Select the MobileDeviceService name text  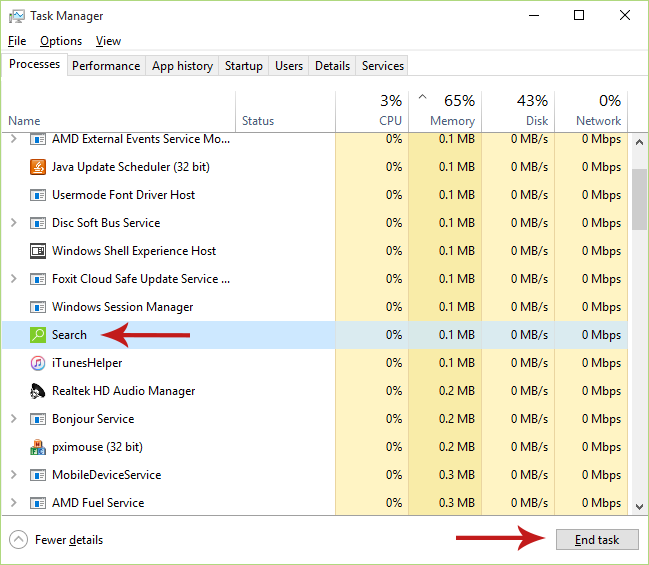pos(106,475)
